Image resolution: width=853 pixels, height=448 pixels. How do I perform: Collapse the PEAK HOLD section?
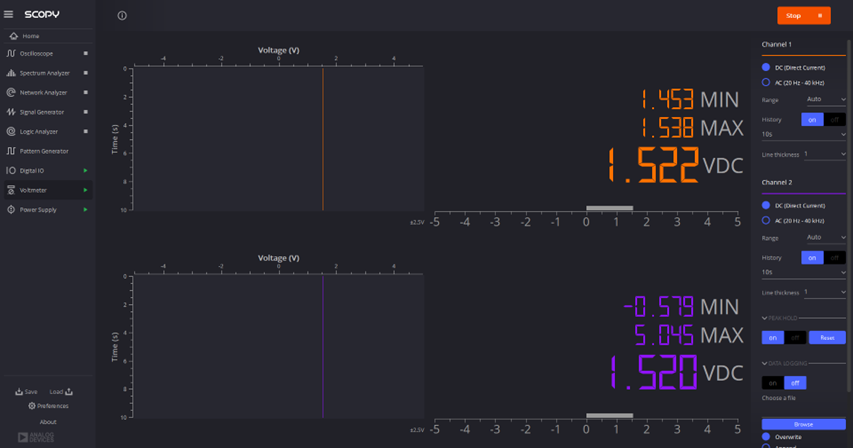[764, 318]
